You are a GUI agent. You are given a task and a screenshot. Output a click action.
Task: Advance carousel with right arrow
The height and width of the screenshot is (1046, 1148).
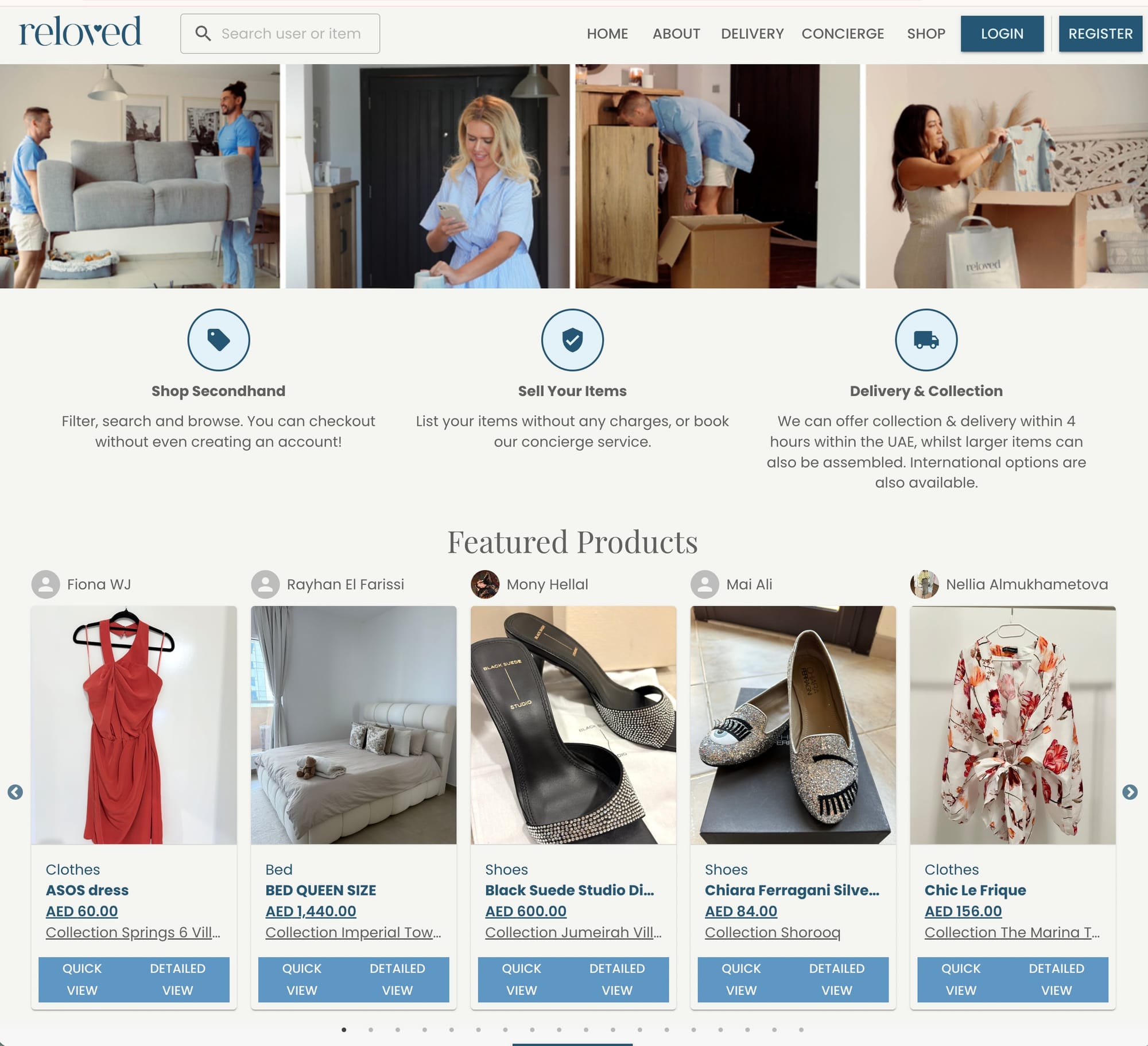coord(1130,792)
